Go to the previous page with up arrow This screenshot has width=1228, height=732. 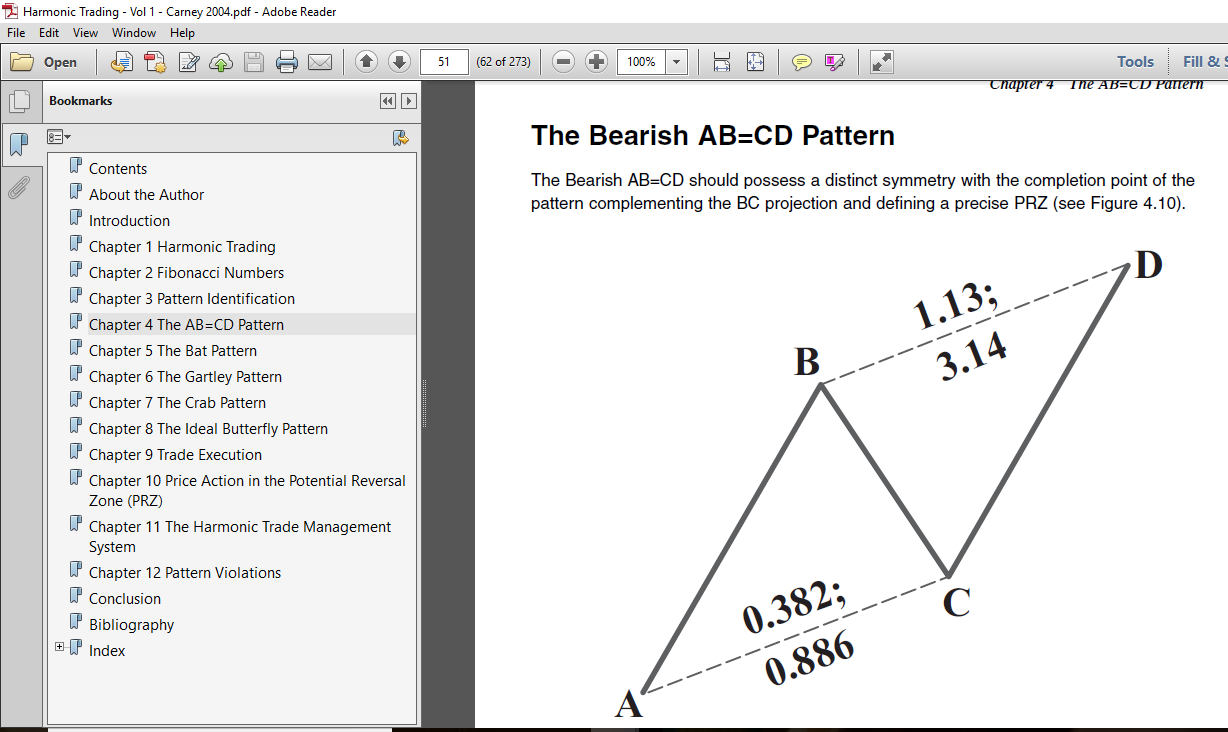(x=366, y=62)
